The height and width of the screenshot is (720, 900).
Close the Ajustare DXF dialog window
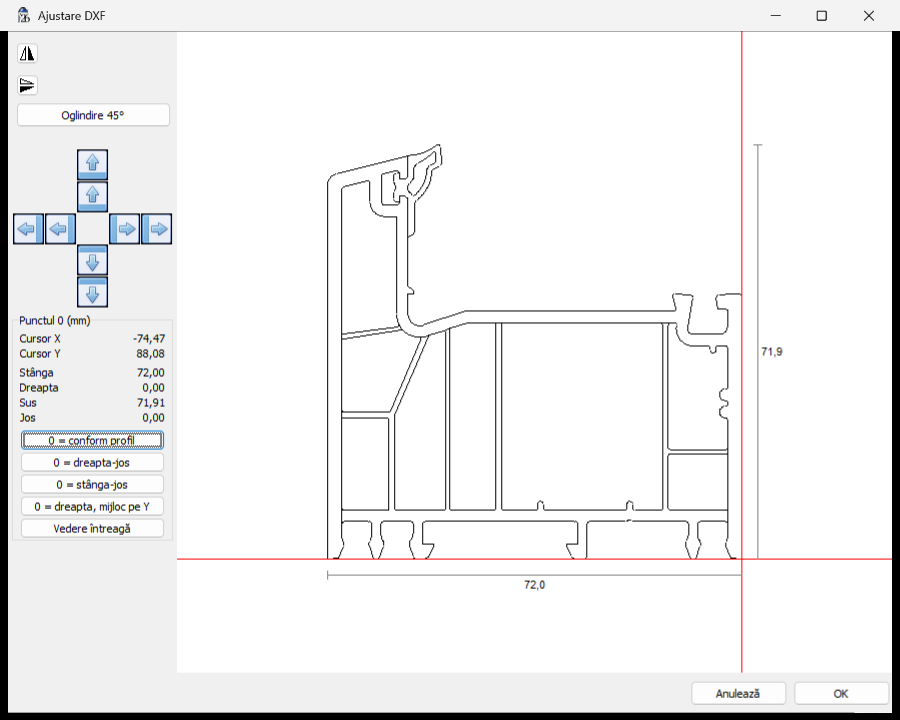coord(869,16)
